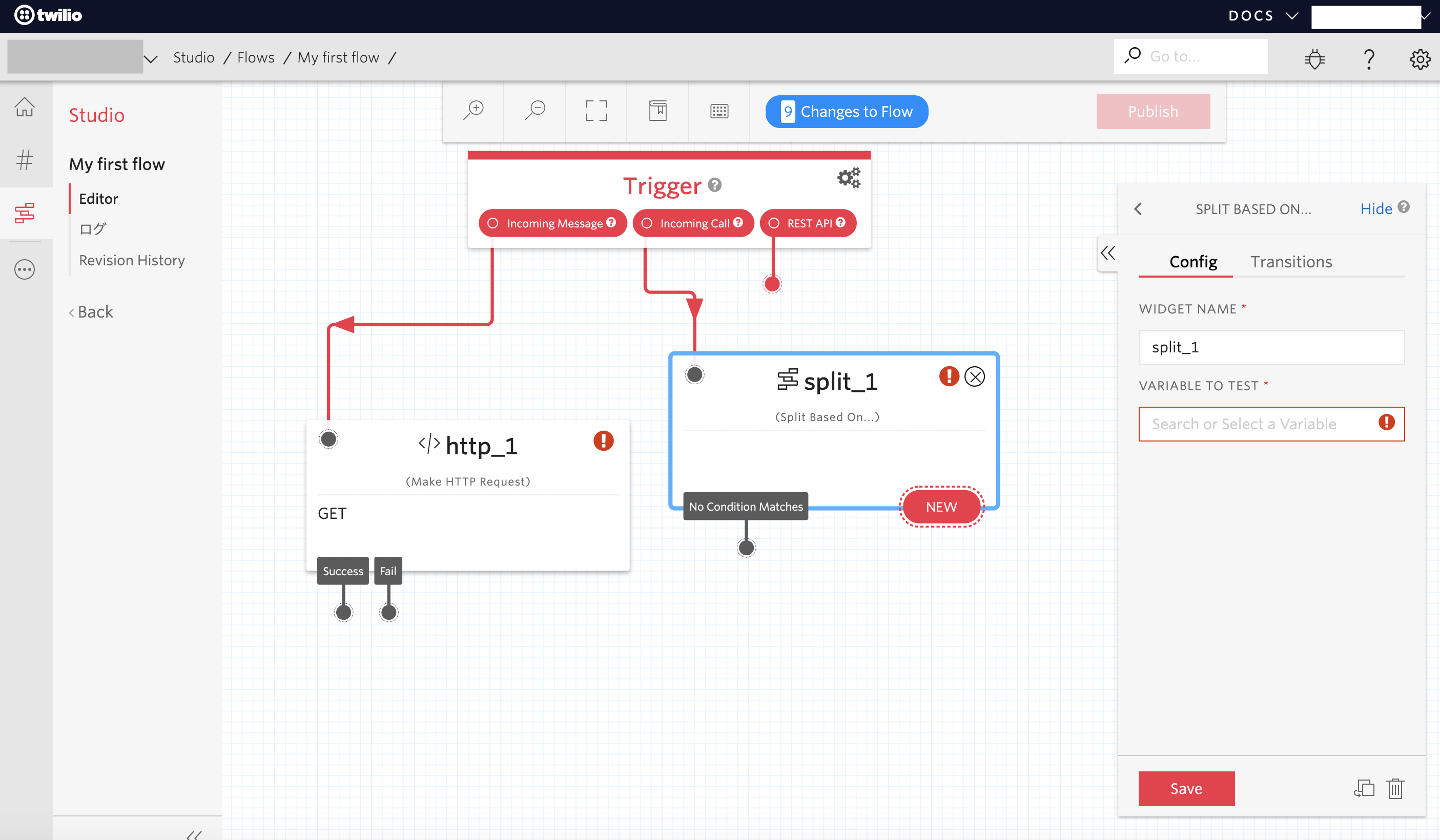Image resolution: width=1440 pixels, height=840 pixels.
Task: Open the Trigger widget settings gear
Action: point(848,178)
